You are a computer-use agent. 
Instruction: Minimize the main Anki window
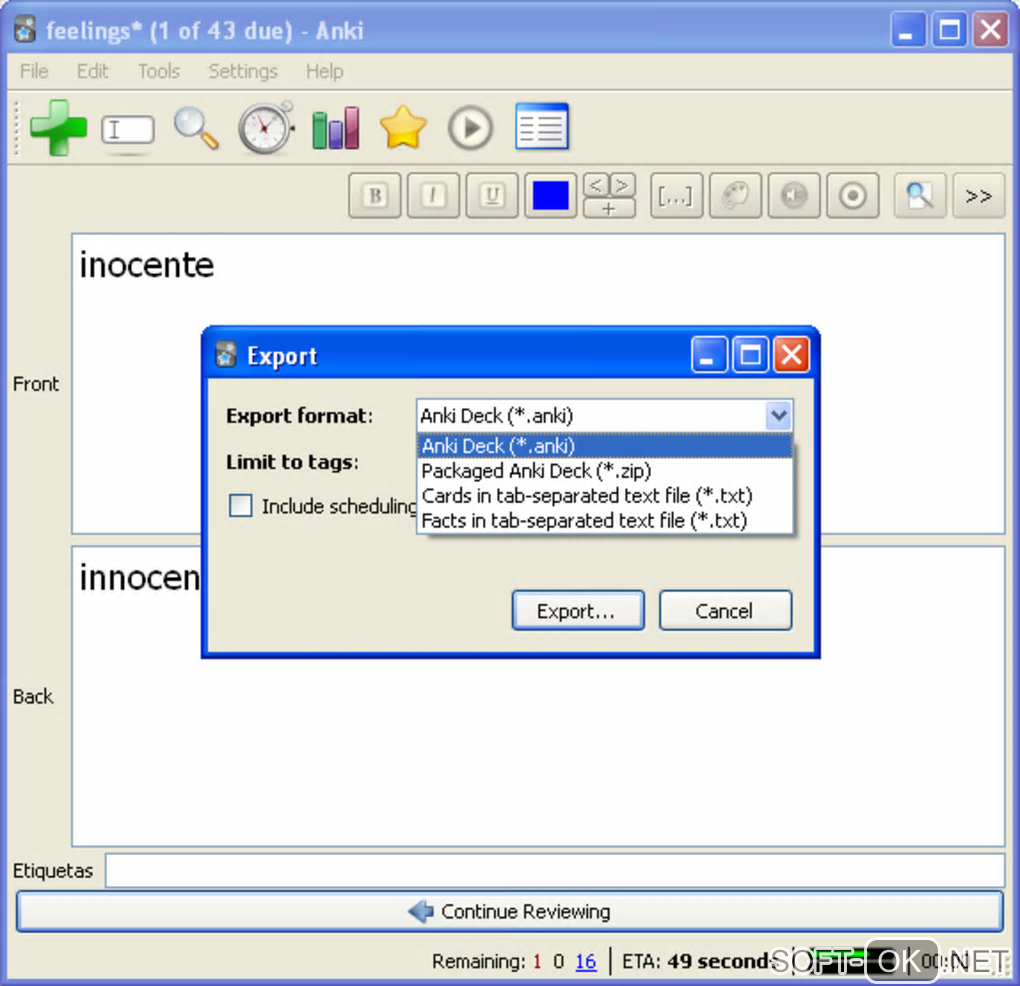click(907, 30)
